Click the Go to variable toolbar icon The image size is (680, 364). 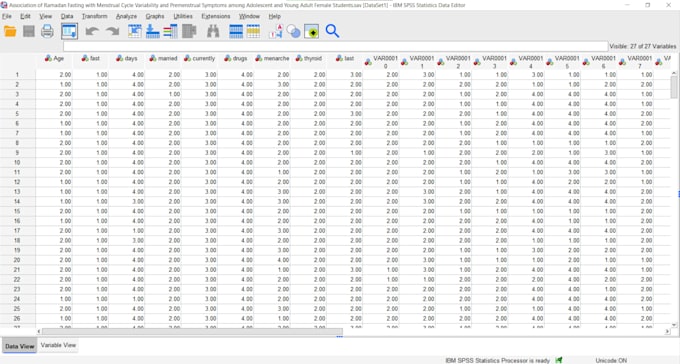point(153,31)
